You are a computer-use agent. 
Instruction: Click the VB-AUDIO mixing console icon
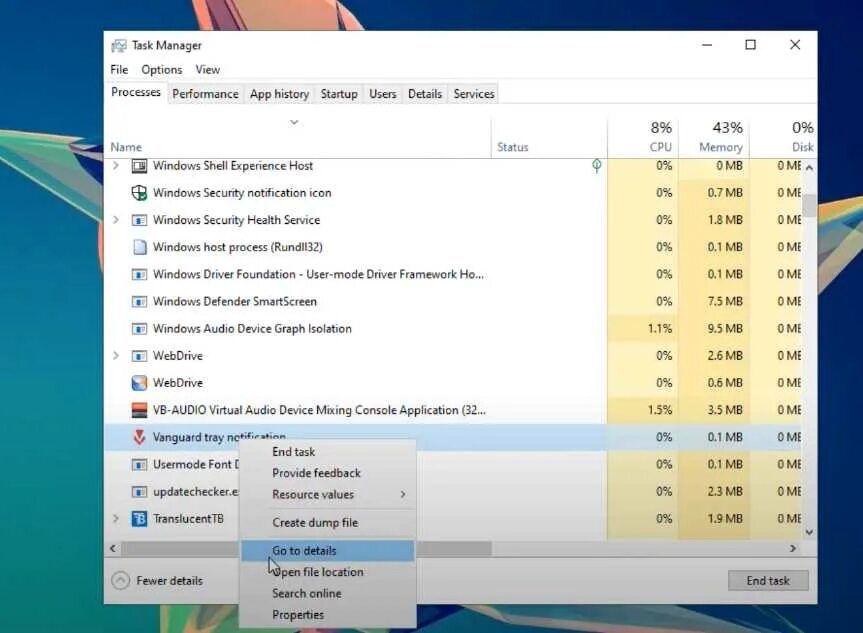(139, 410)
